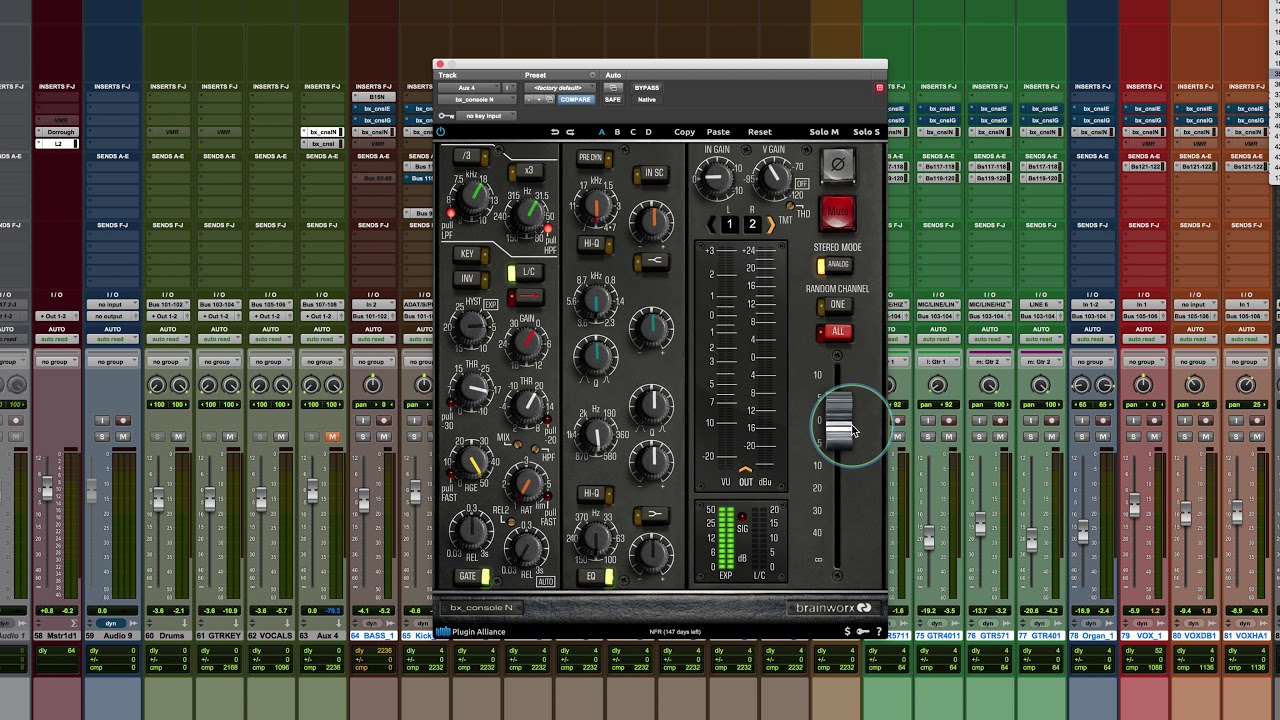Open Audio 9 no input dropdown

click(112, 304)
